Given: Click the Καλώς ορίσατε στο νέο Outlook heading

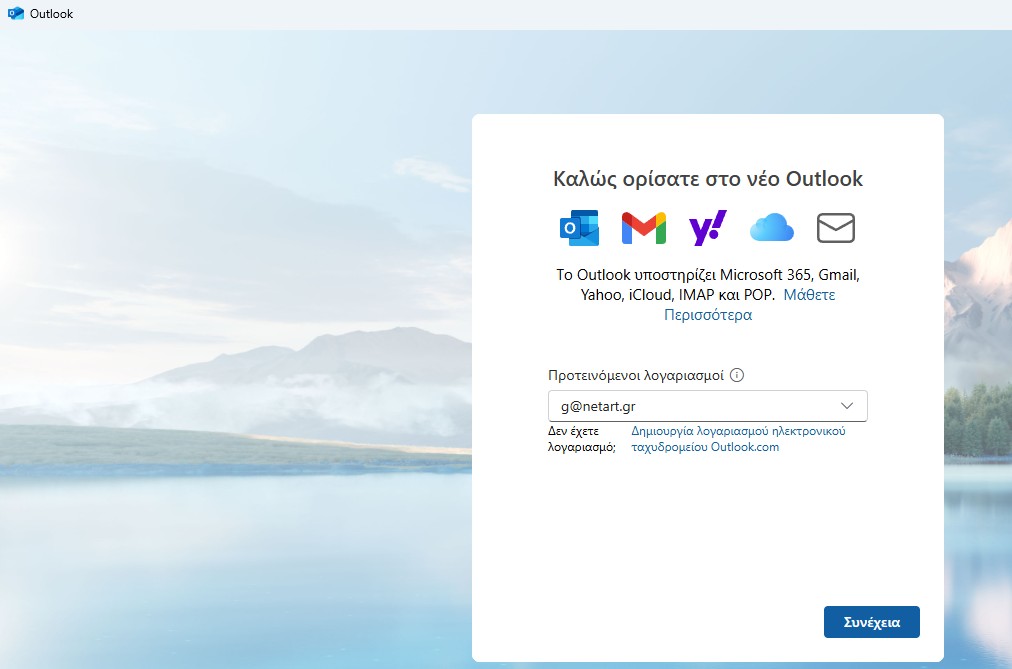Looking at the screenshot, I should pos(708,179).
